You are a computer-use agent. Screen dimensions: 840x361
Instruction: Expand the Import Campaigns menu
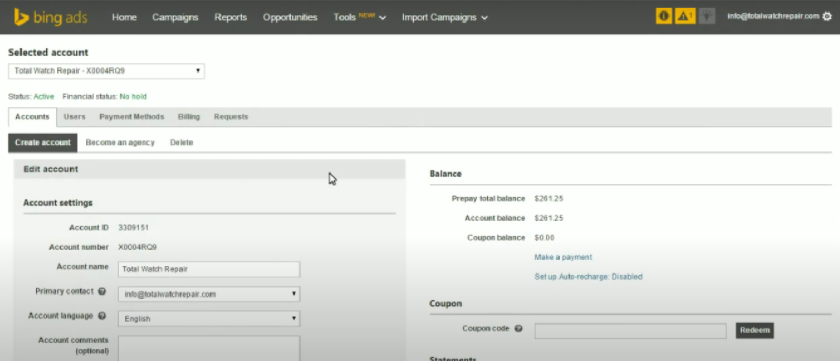pyautogui.click(x=445, y=17)
